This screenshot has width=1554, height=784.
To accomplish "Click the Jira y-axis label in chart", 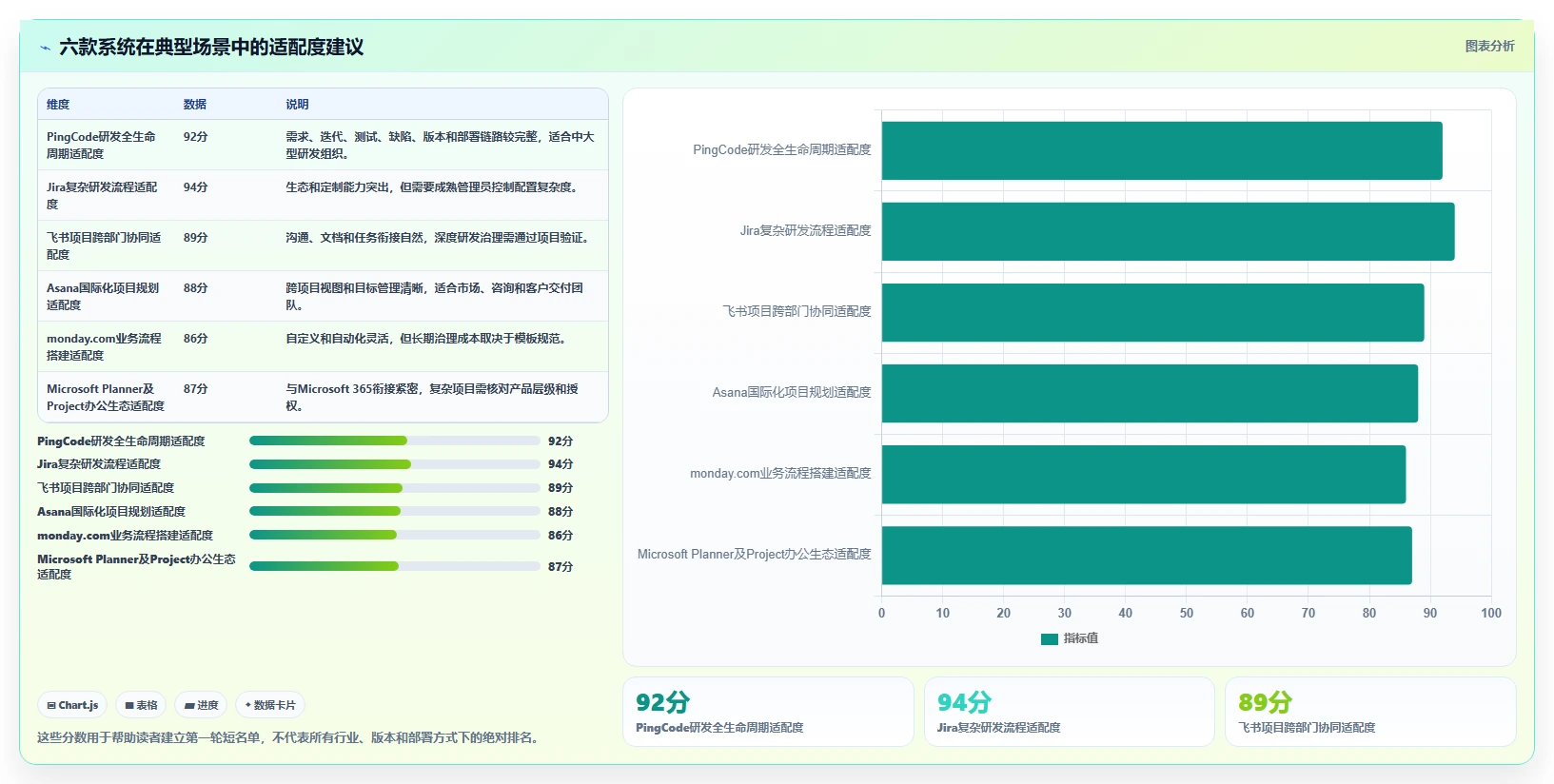I will pos(806,231).
